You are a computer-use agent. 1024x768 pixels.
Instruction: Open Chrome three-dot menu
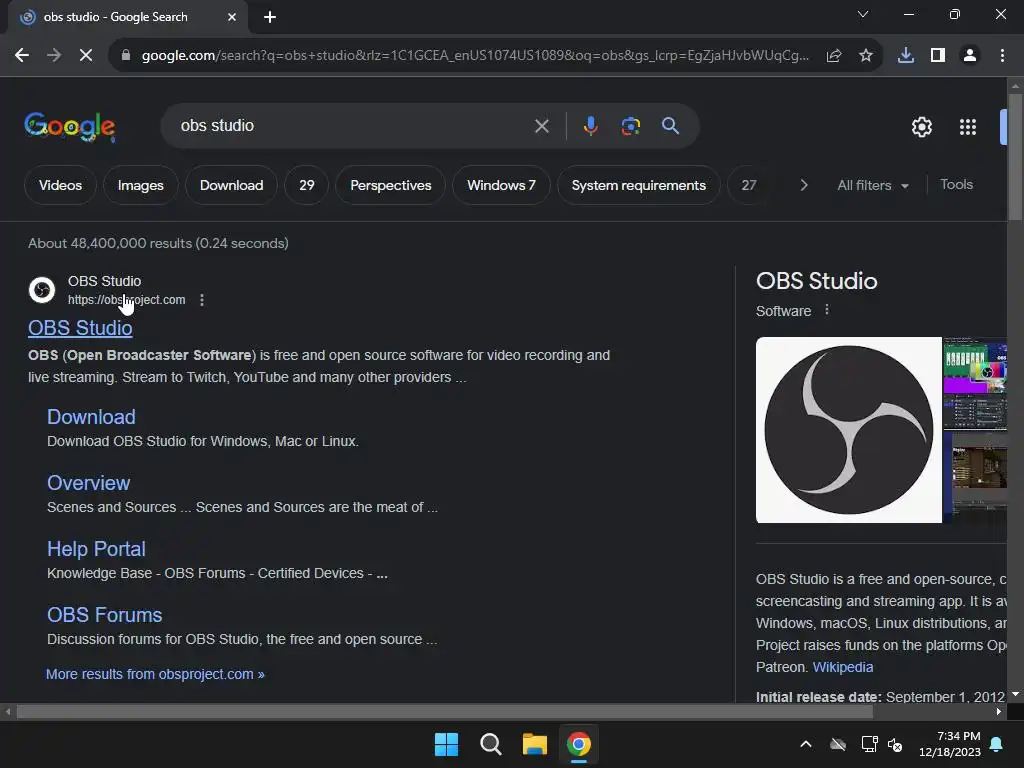click(1002, 56)
